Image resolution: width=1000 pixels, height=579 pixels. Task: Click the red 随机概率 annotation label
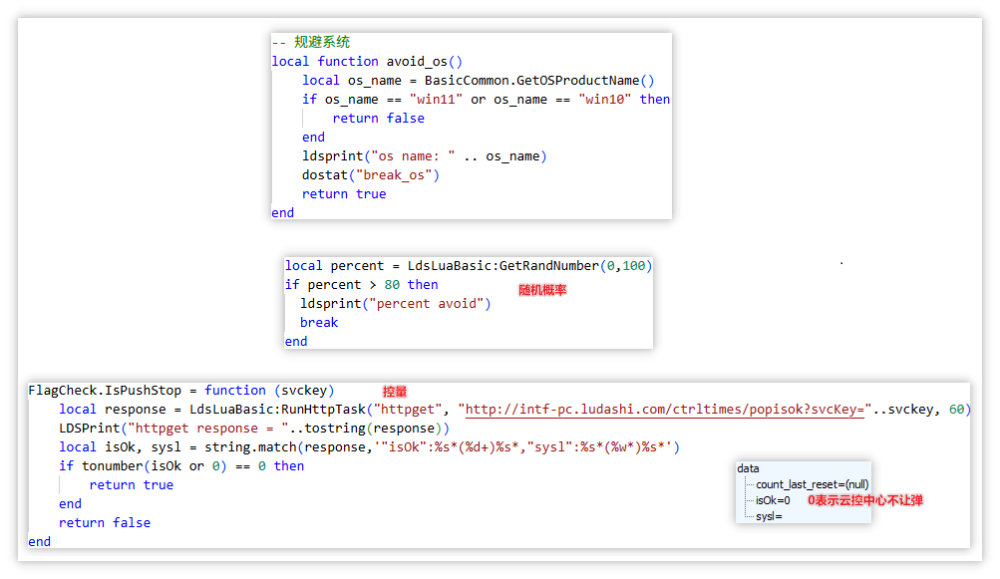click(542, 291)
